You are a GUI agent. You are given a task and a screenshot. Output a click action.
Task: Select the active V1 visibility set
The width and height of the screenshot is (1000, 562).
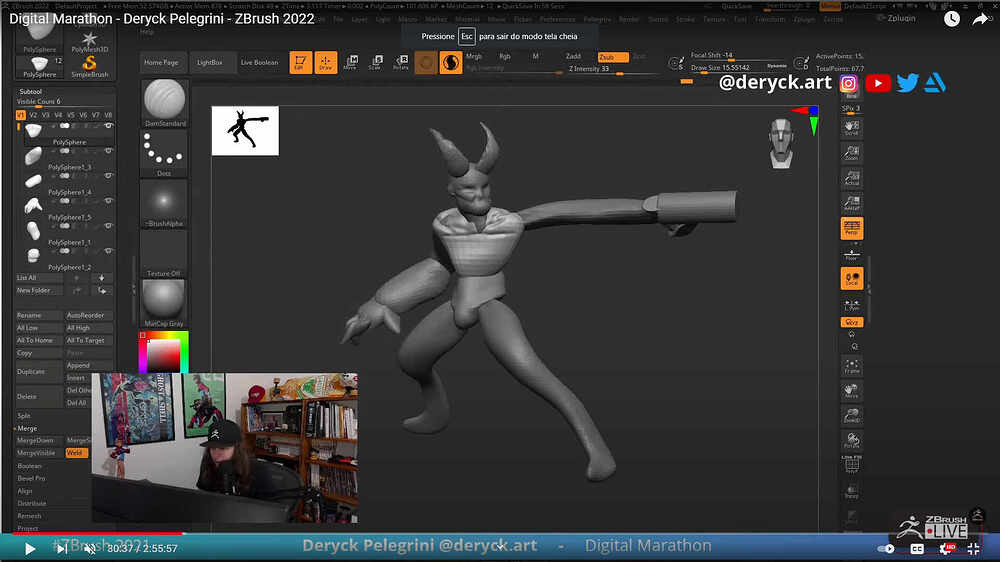(20, 115)
